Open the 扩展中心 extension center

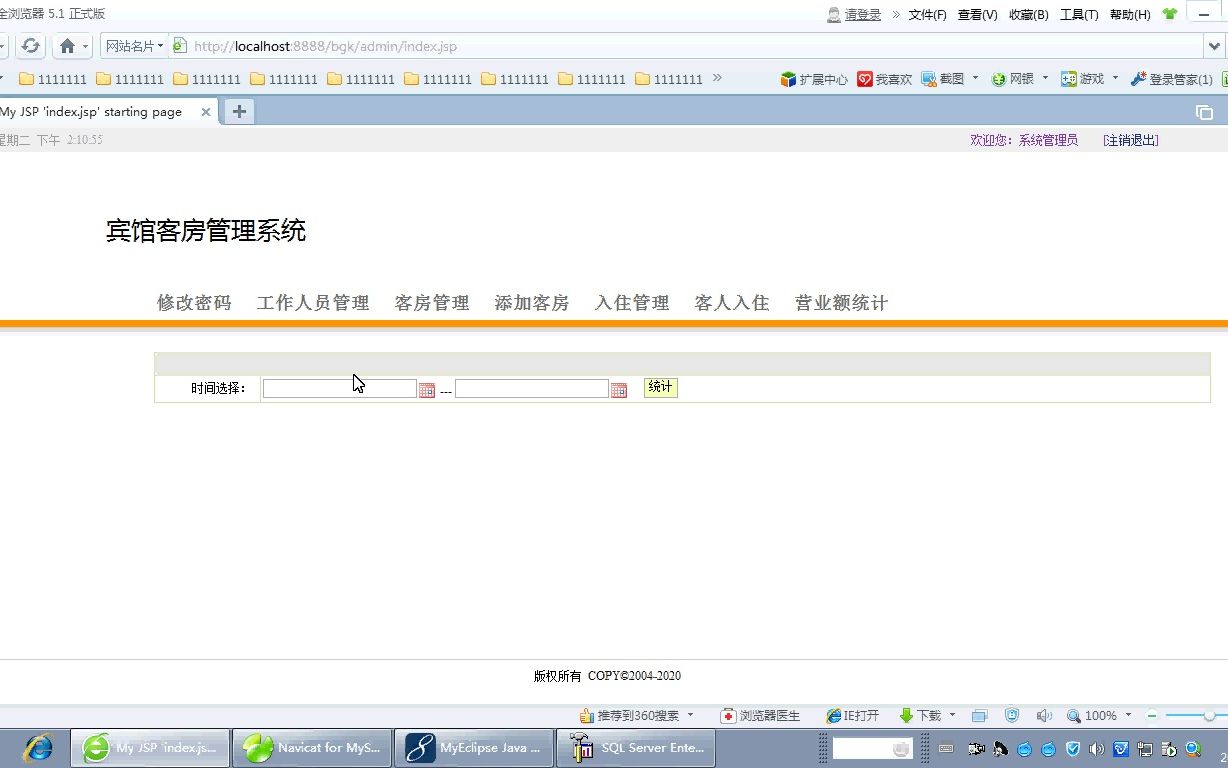814,78
